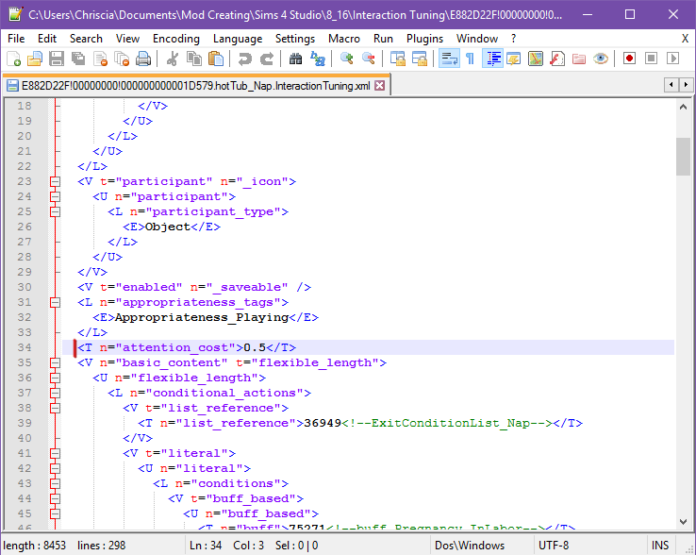The image size is (696, 555).
Task: Collapse the fold marker on line 23
Action: 54,182
